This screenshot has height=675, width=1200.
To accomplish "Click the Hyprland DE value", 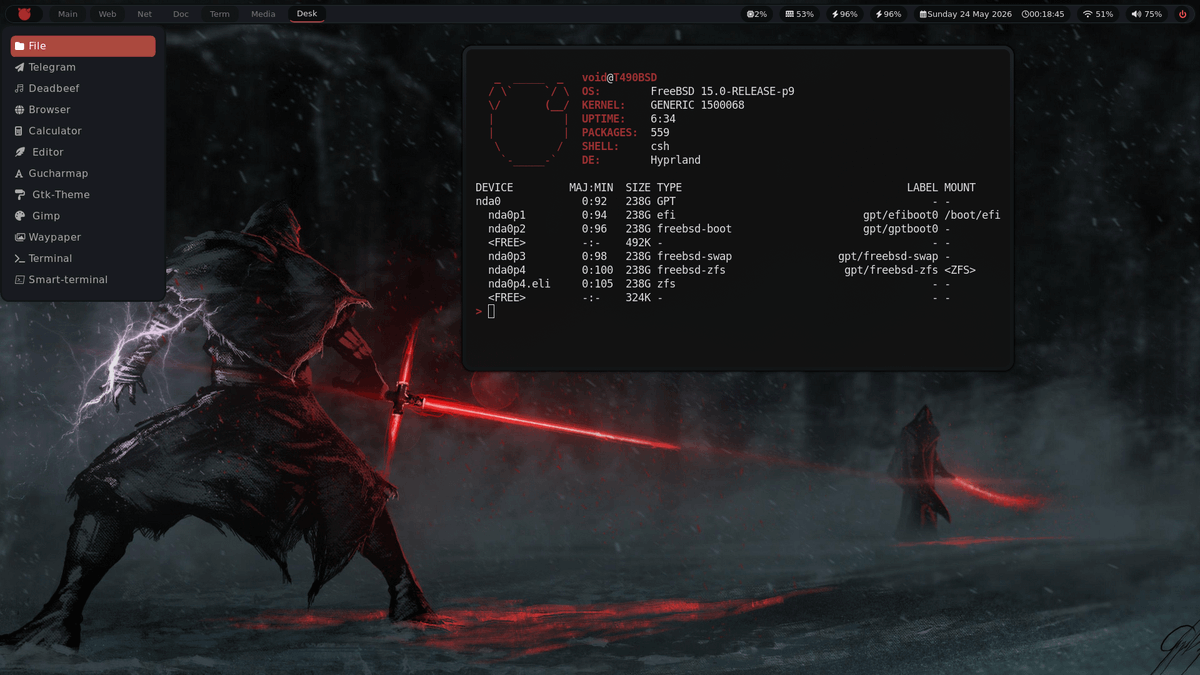I will coord(675,160).
